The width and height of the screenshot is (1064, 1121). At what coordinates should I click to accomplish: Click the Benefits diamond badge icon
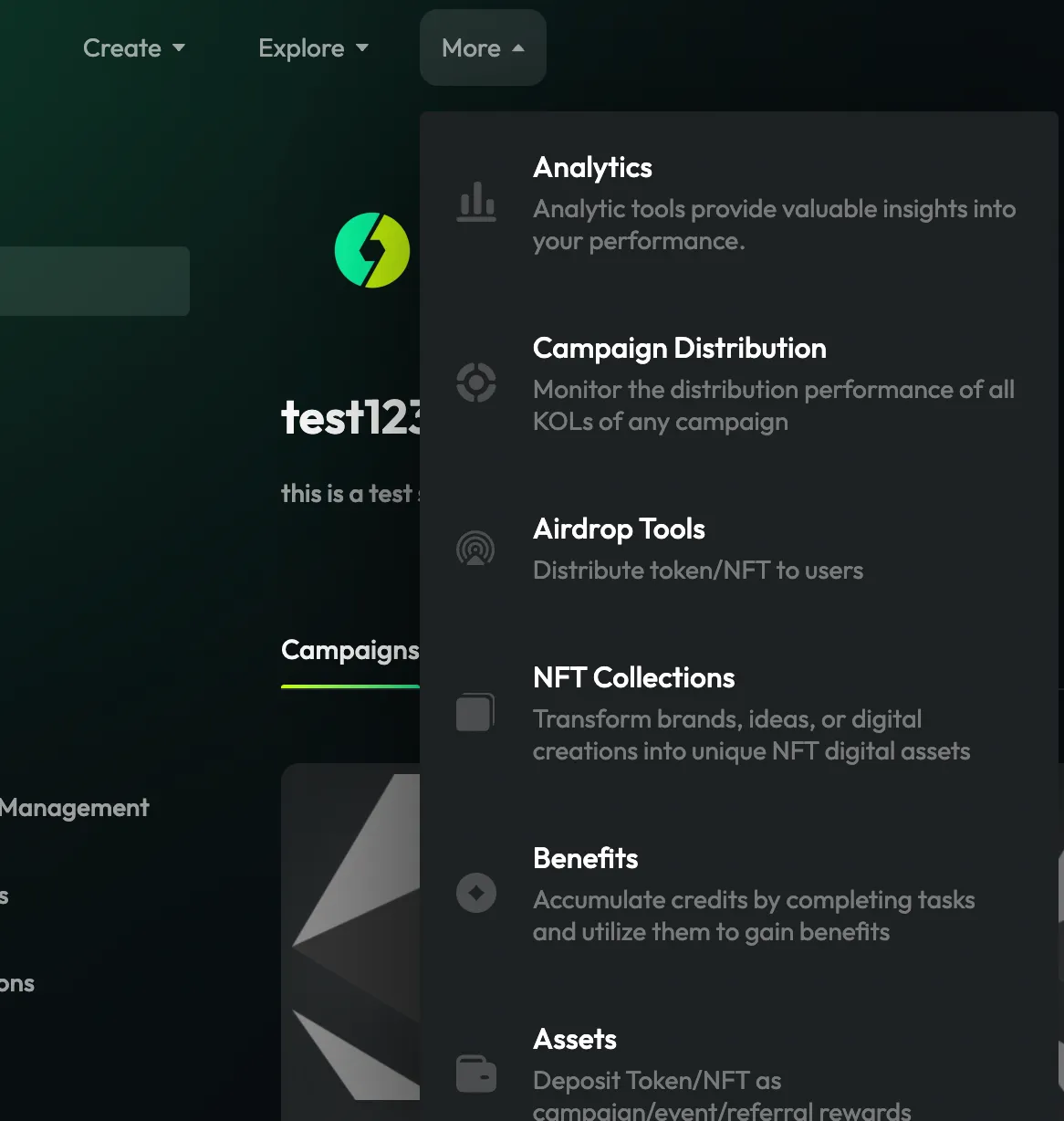(x=476, y=893)
